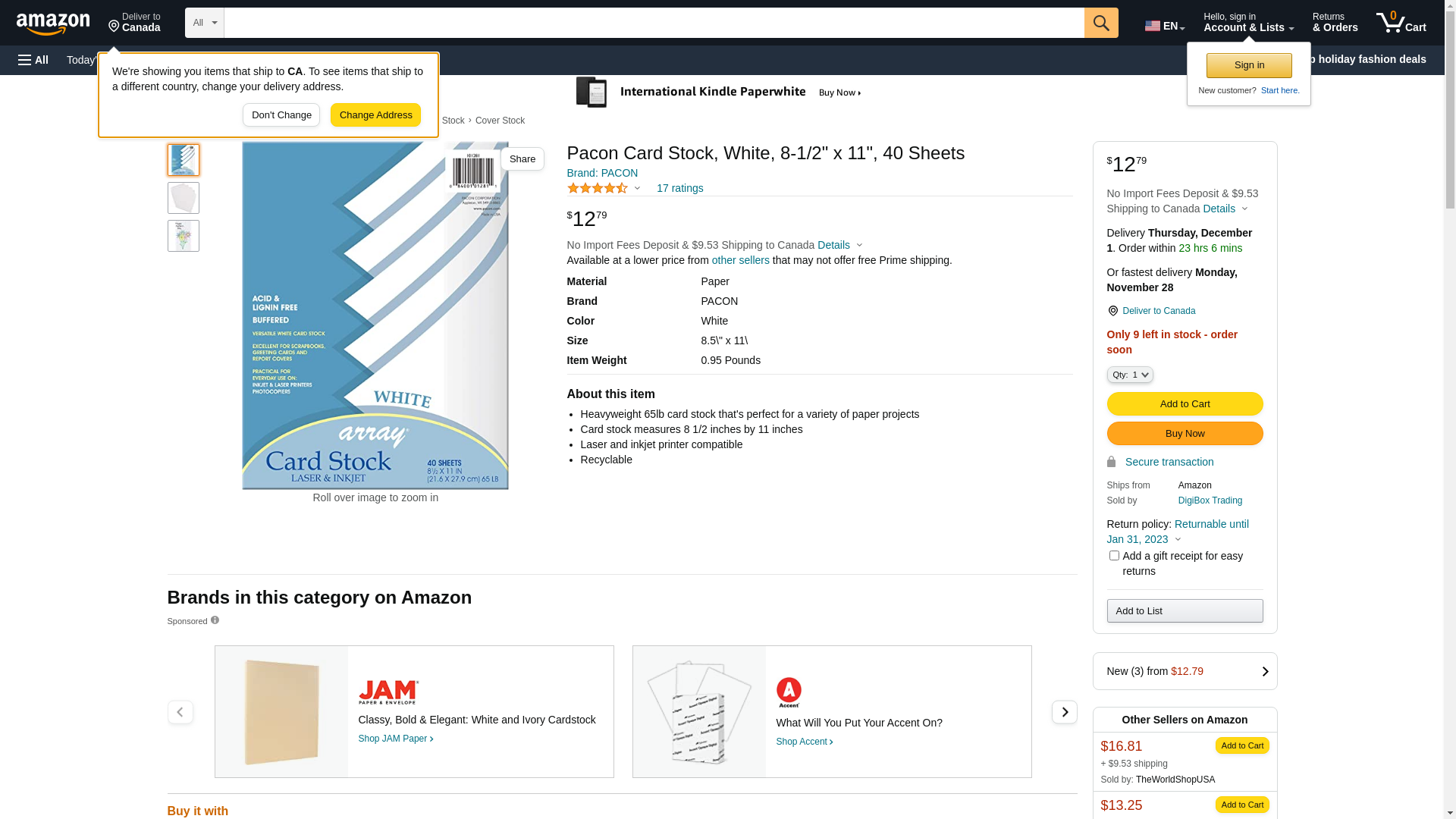Click in the search input field
This screenshot has height=819, width=1456.
coord(654,23)
